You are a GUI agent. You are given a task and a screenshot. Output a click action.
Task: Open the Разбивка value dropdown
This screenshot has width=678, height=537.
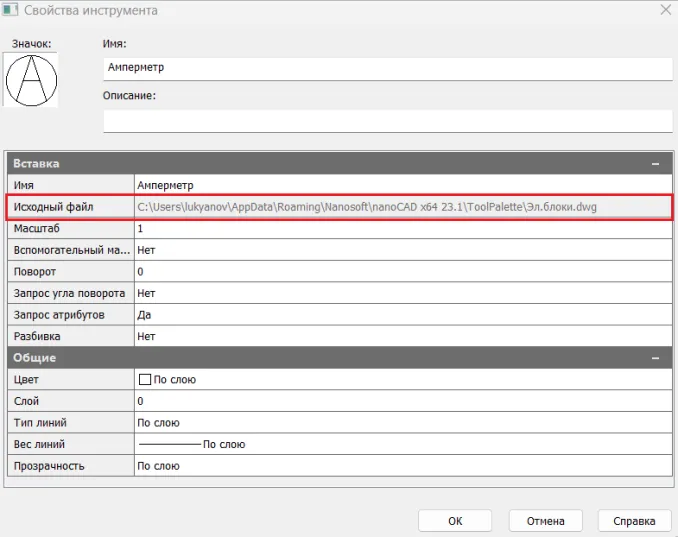(400, 337)
